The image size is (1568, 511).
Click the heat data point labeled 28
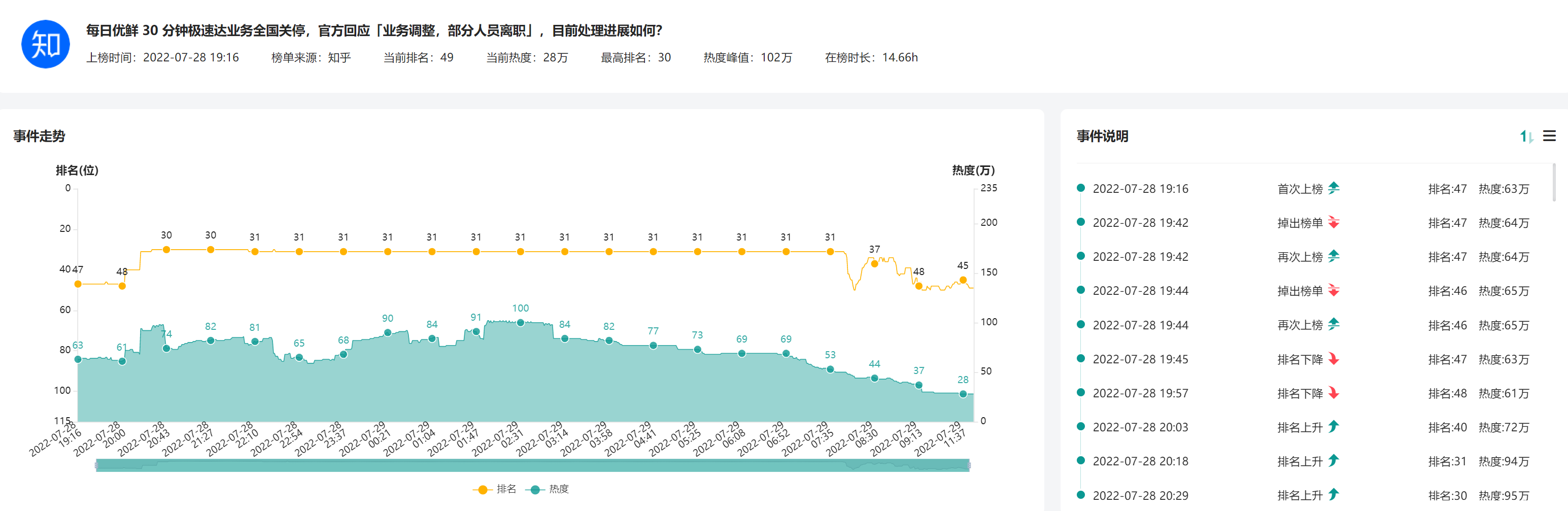(963, 394)
